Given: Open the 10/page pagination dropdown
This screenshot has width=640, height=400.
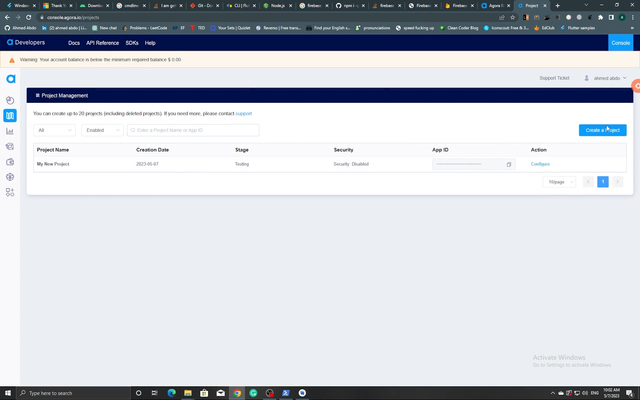Looking at the screenshot, I should tap(559, 182).
